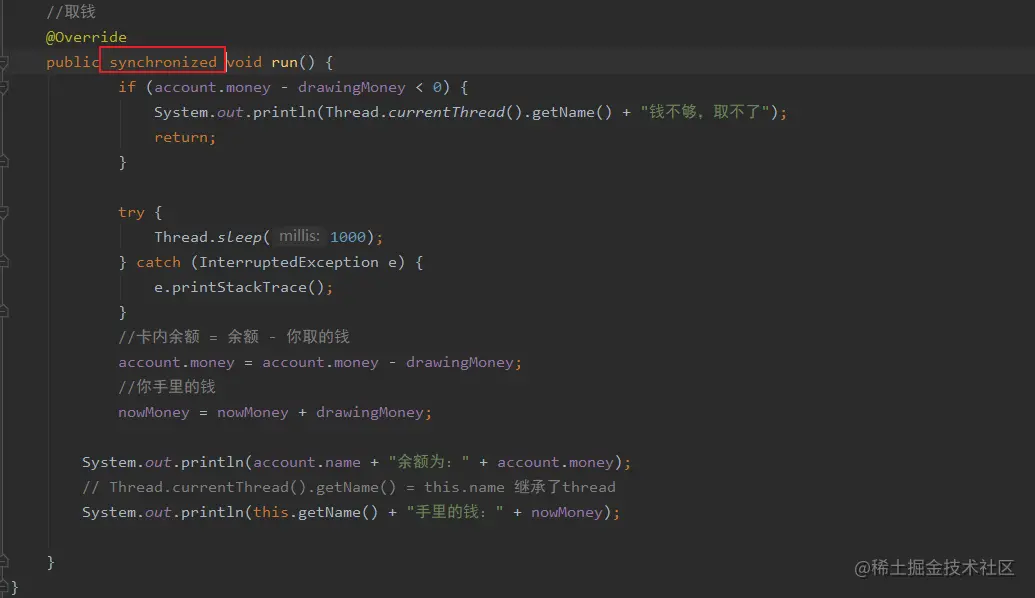Image resolution: width=1035 pixels, height=598 pixels.
Task: Click nowMoney in the last println
Action: tap(567, 512)
